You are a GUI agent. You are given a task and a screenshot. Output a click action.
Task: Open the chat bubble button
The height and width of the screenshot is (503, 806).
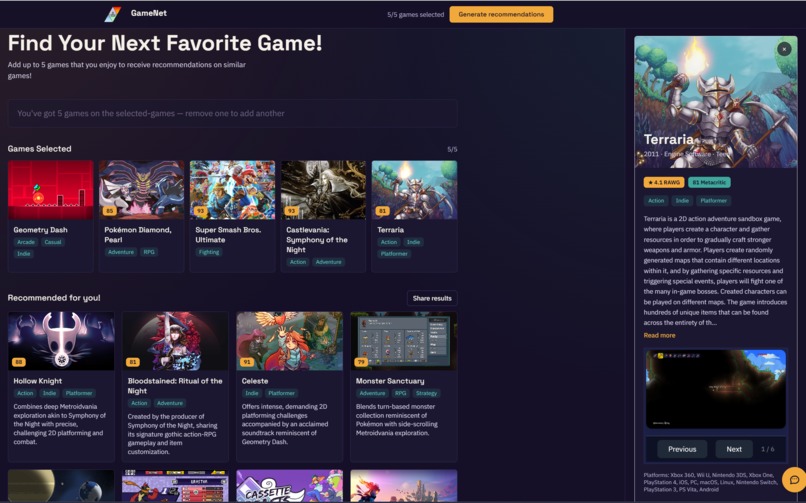[x=794, y=480]
